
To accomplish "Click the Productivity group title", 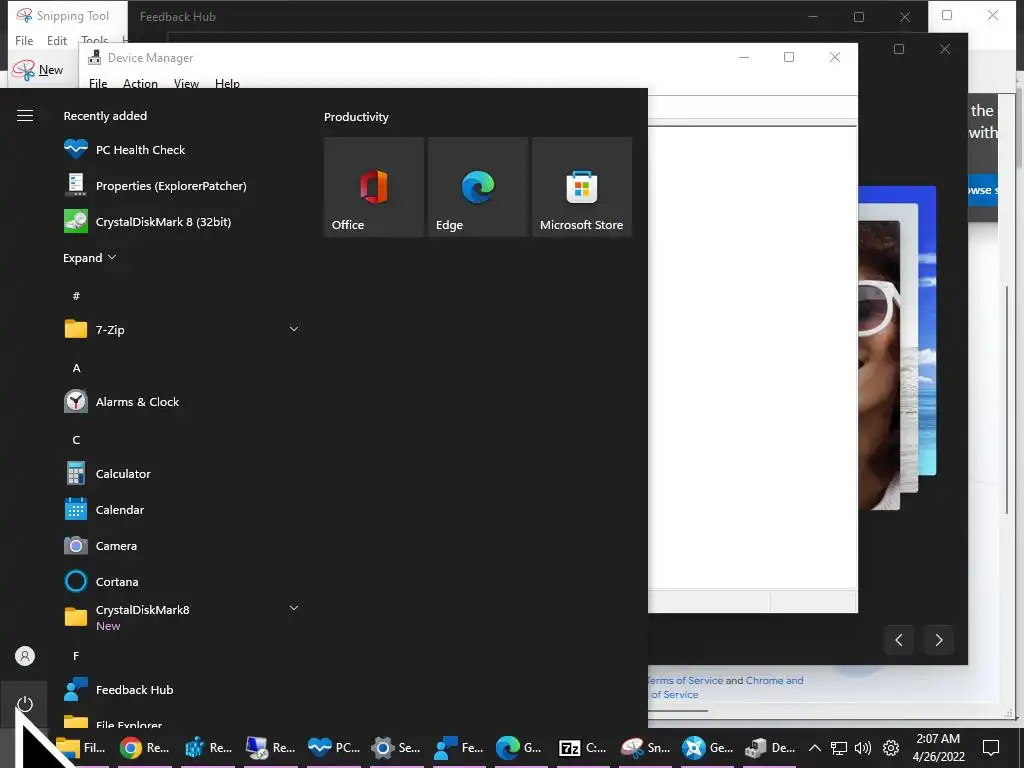I will tap(357, 117).
